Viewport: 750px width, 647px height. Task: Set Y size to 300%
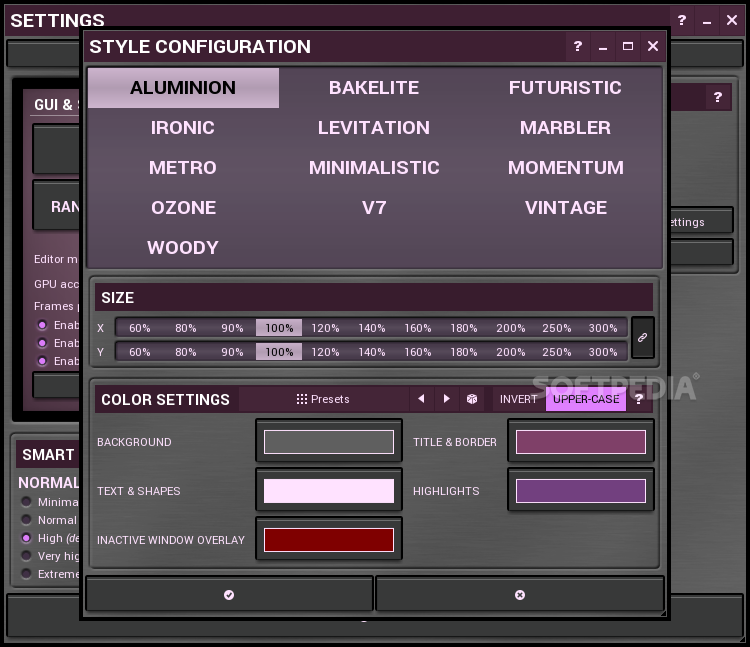click(603, 352)
